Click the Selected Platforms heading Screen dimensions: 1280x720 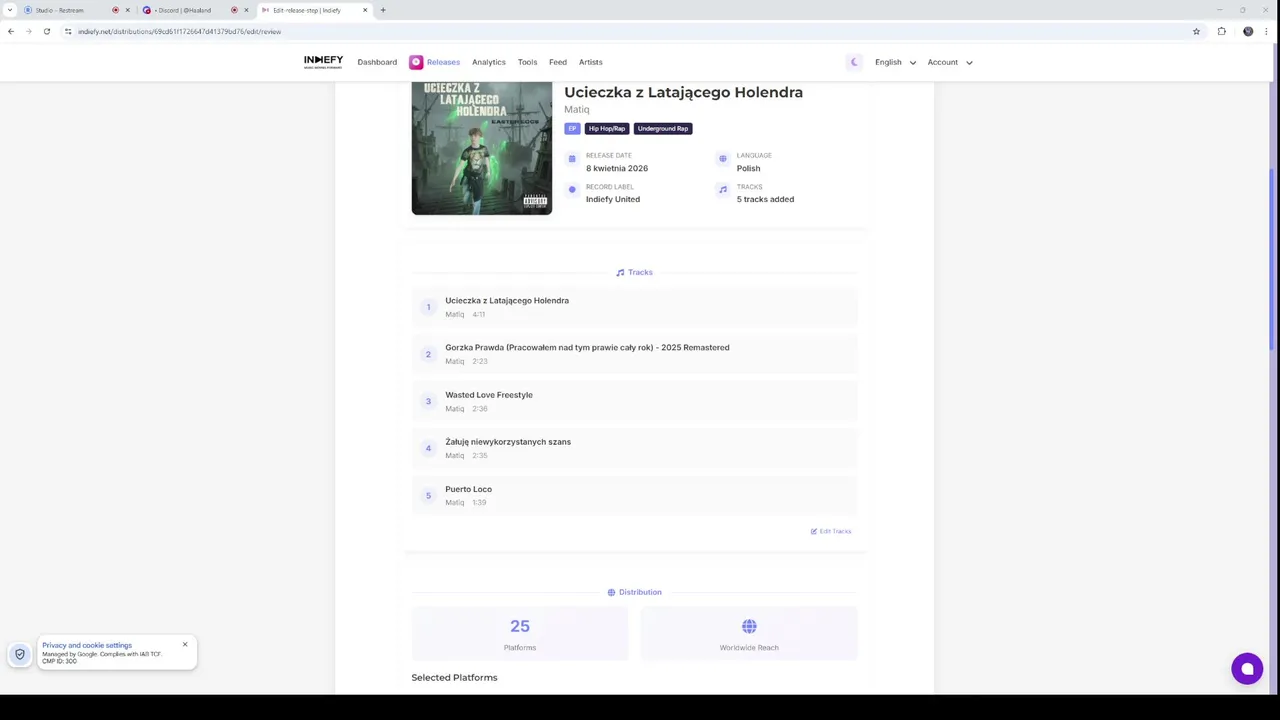(454, 677)
